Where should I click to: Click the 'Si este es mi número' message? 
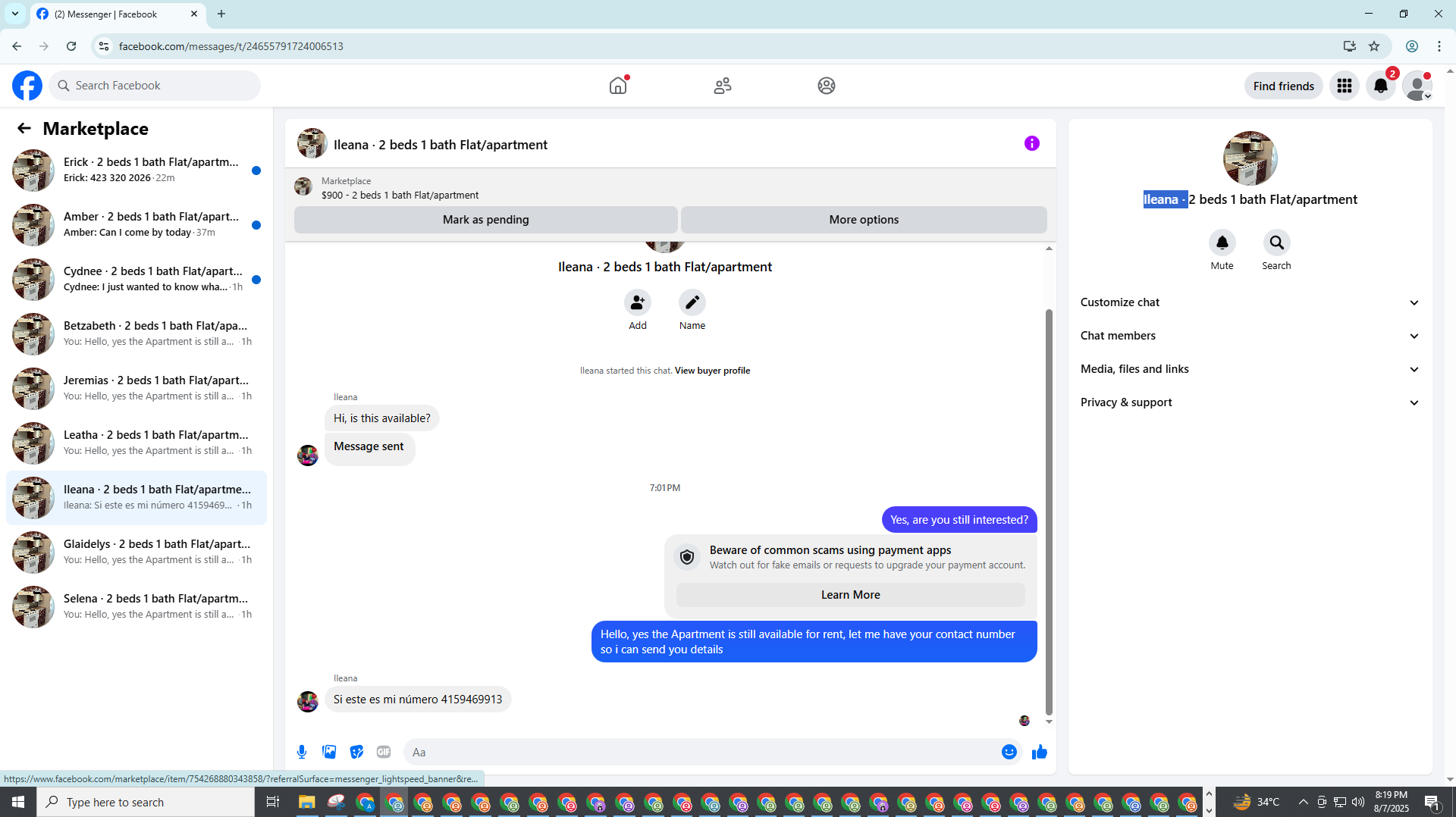click(x=418, y=700)
